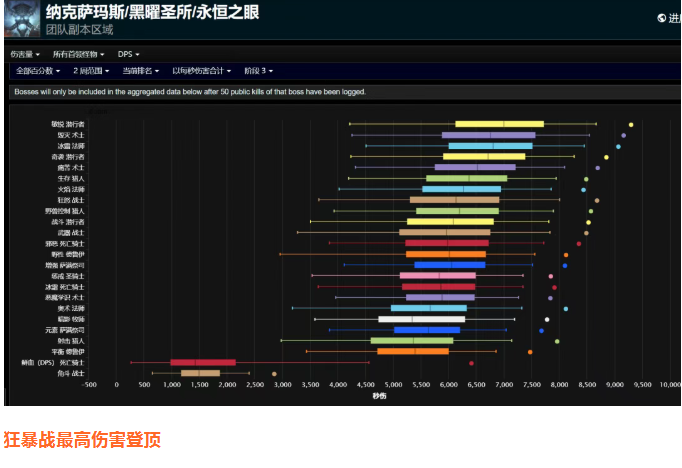Open the 全部百分数 filter menu
The width and height of the screenshot is (682, 468).
(x=38, y=71)
